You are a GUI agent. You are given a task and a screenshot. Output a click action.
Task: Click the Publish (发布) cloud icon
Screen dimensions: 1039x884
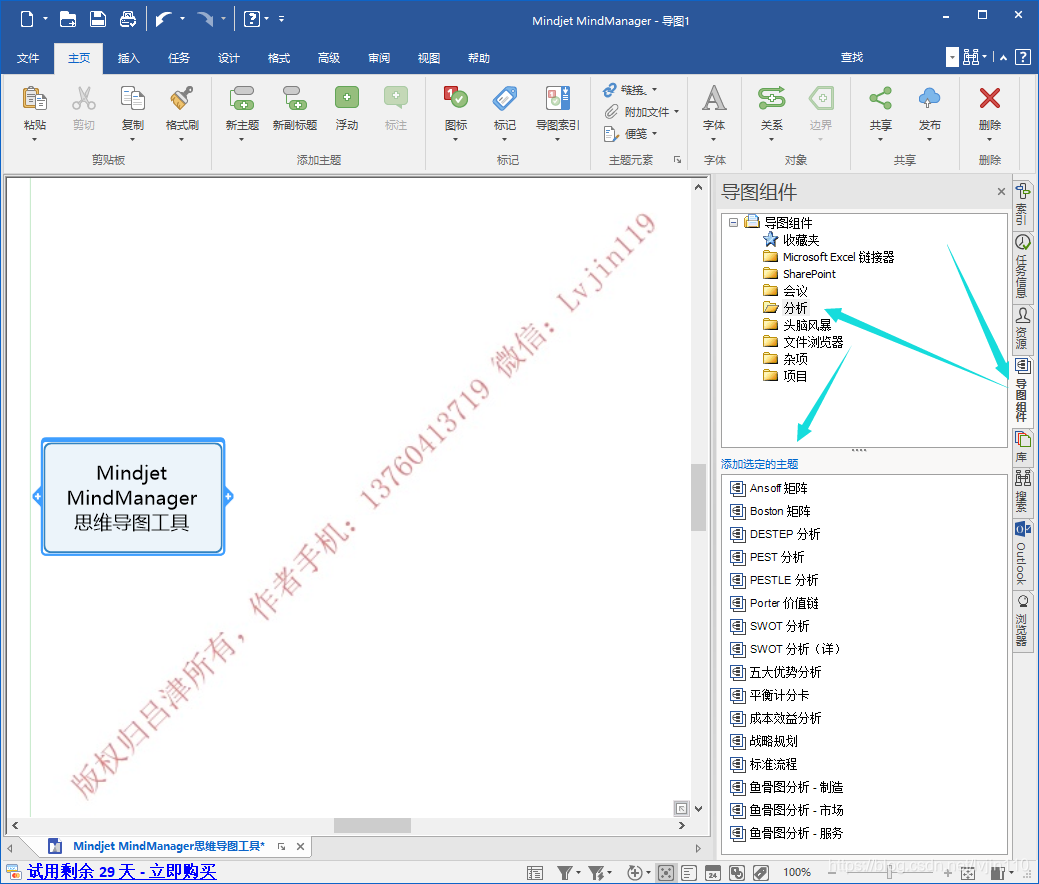[x=929, y=98]
